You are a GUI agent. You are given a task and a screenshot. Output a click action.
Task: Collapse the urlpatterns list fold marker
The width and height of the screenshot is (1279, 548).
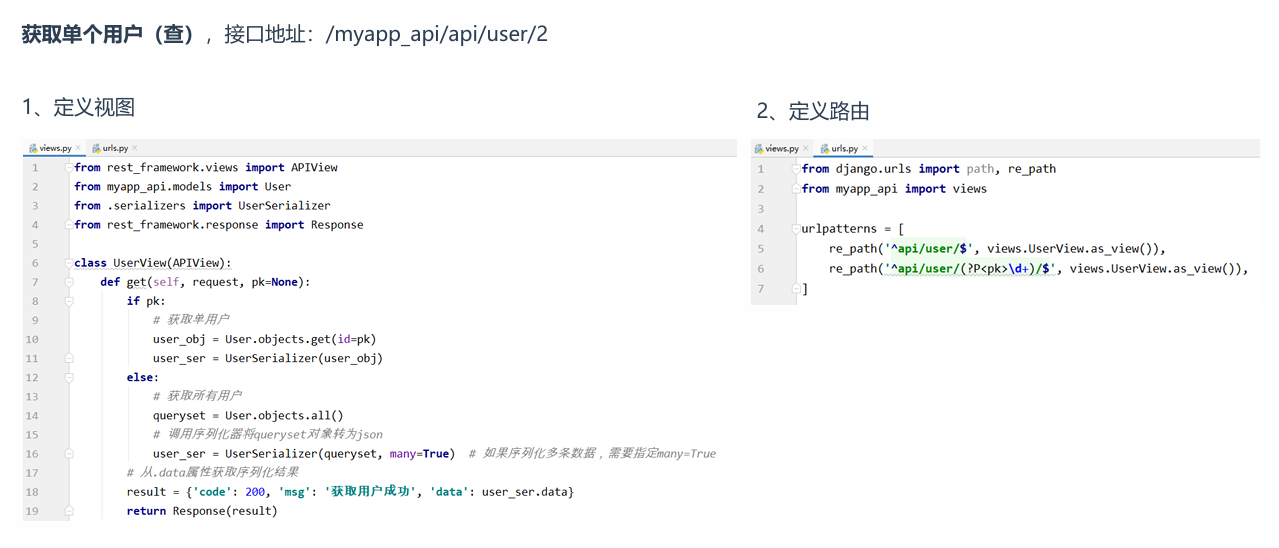click(x=796, y=229)
